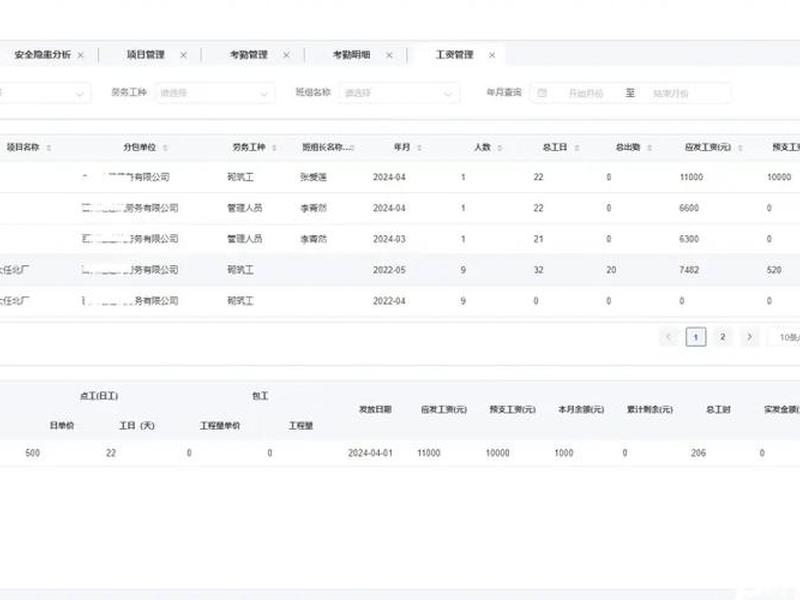
Task: Close the 工资管理 tab
Action: click(492, 55)
